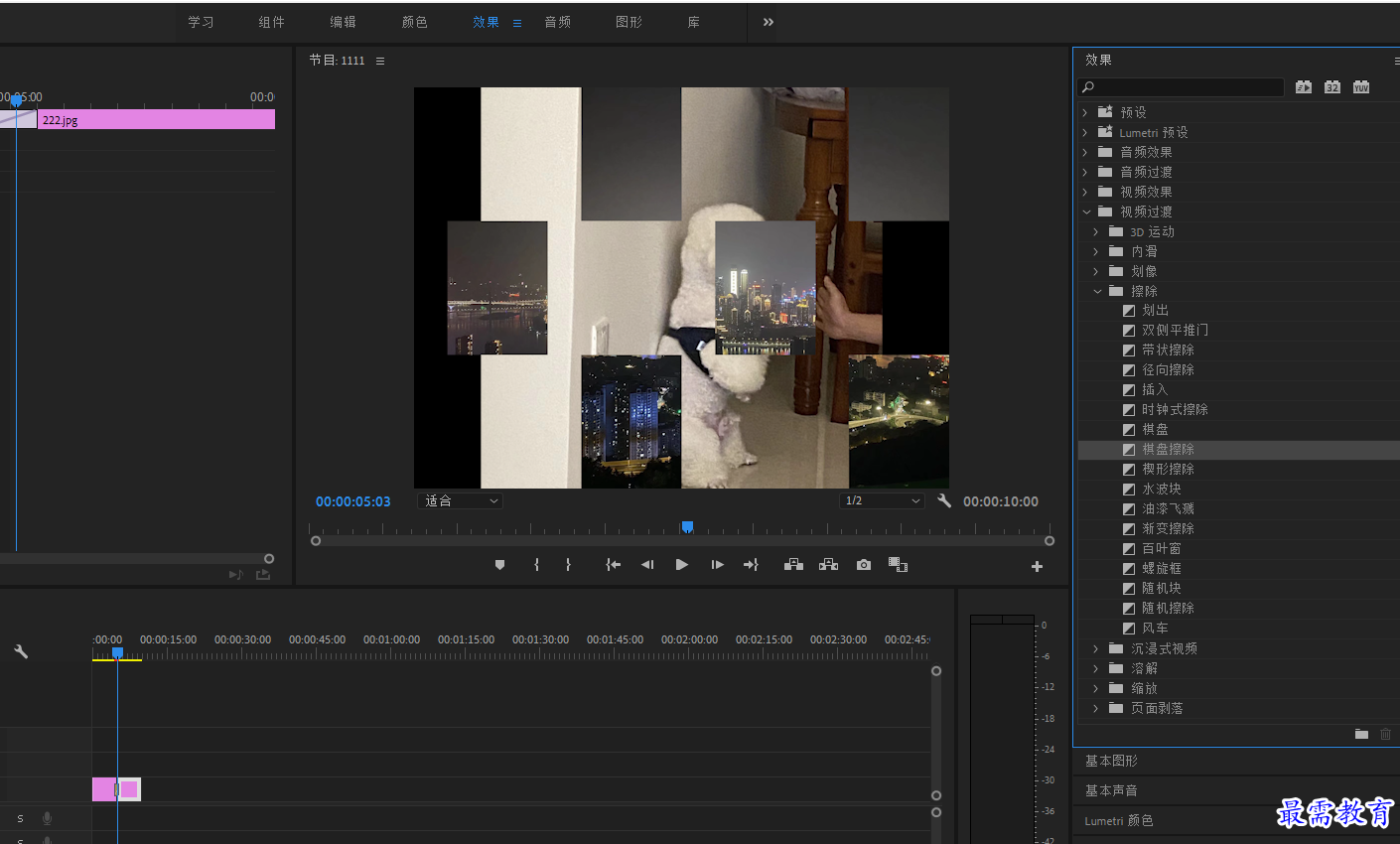Image resolution: width=1400 pixels, height=844 pixels.
Task: Filter by 32-bit color effects icon
Action: 1332,87
